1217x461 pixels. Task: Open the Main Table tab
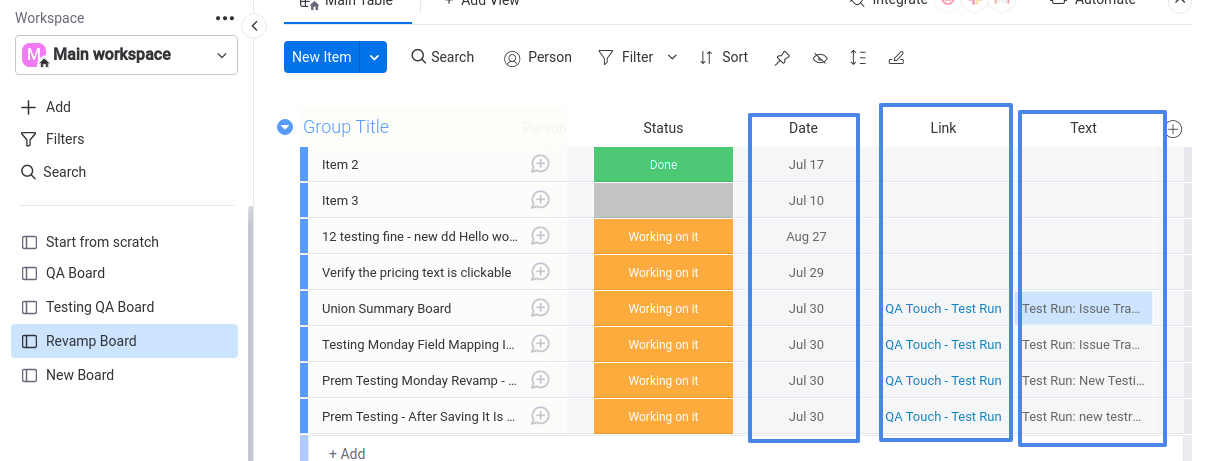[x=347, y=4]
